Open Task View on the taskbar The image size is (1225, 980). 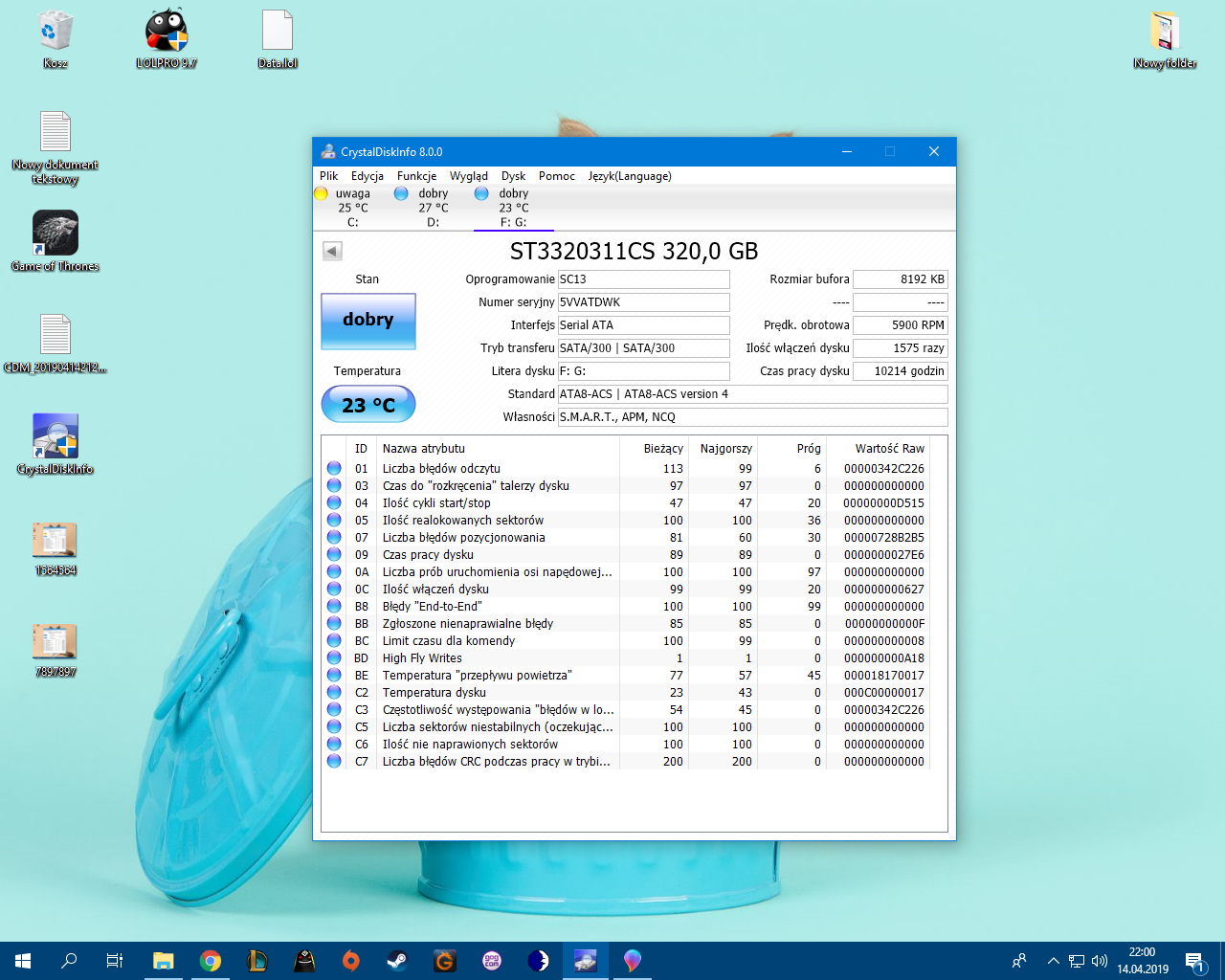(x=115, y=961)
